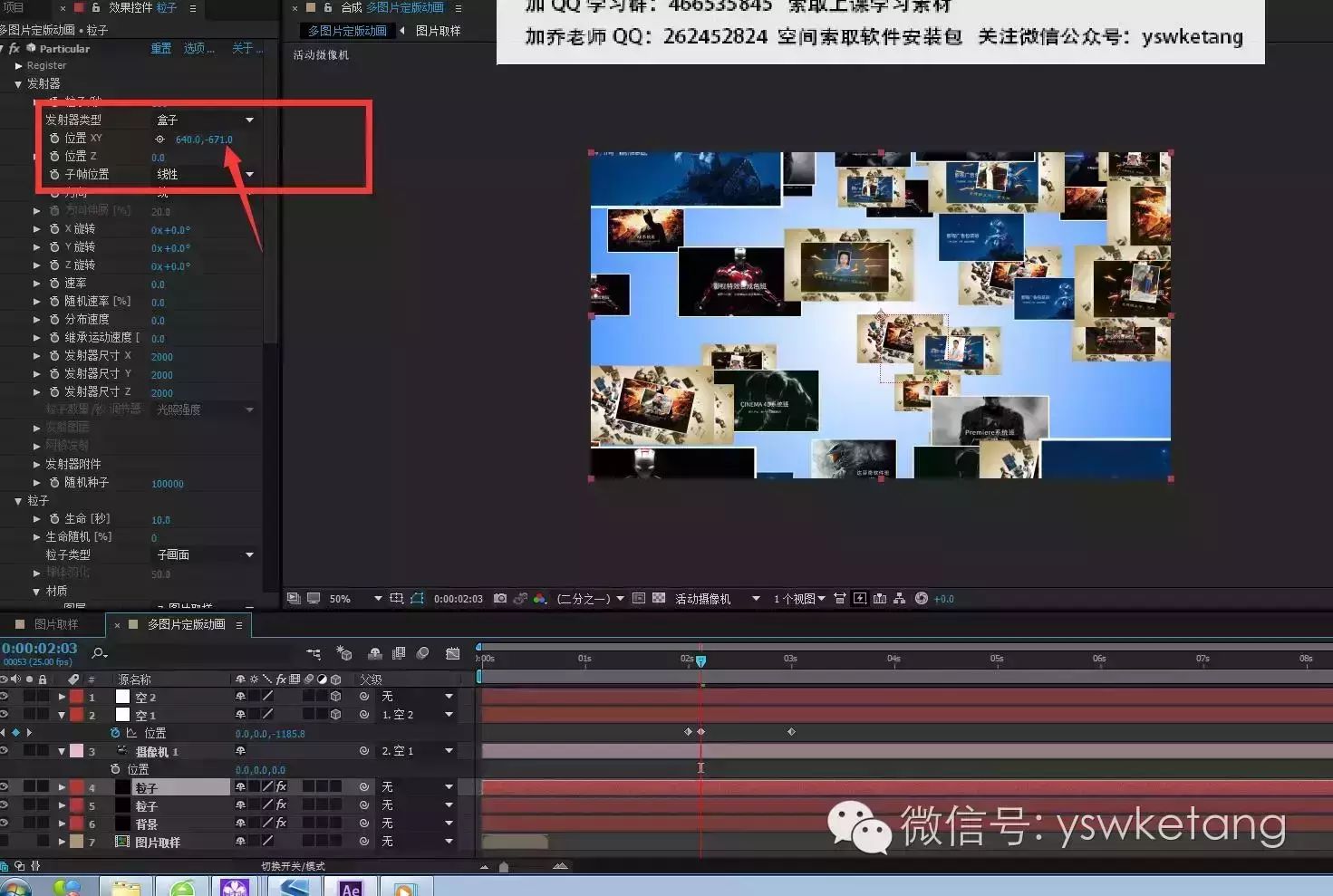1333x896 pixels.
Task: Collapse the 发射器 group
Action: (18, 83)
